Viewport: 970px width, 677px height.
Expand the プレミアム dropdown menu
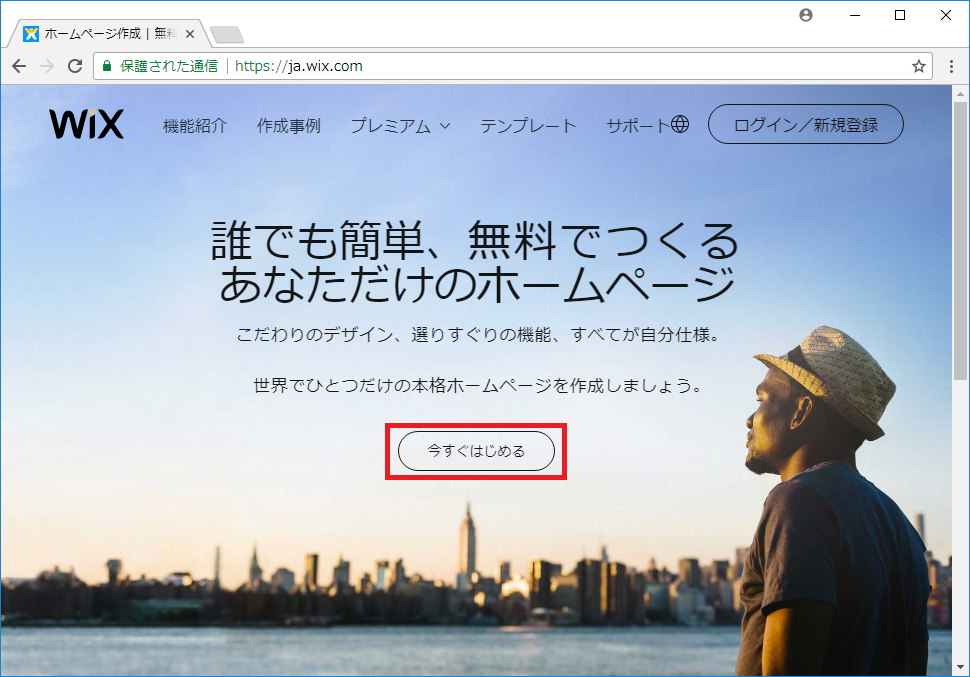[x=400, y=126]
